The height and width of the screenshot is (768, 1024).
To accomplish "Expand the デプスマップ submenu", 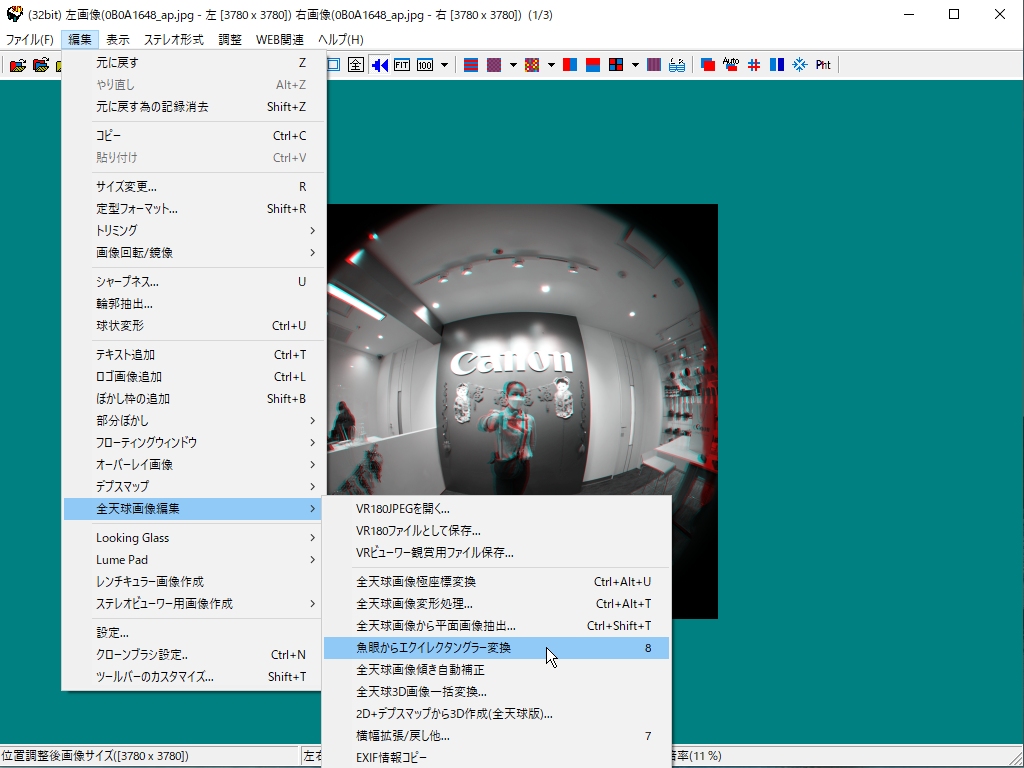I will (x=195, y=486).
